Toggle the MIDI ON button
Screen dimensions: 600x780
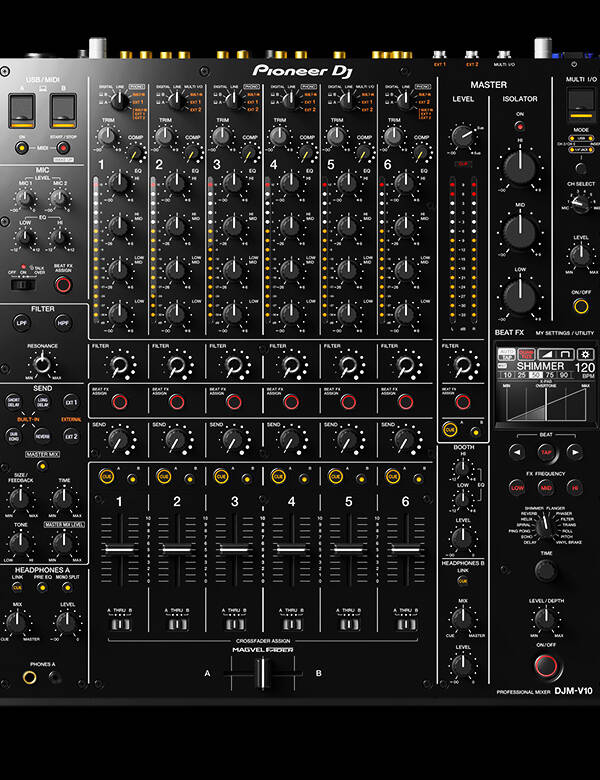(x=21, y=148)
